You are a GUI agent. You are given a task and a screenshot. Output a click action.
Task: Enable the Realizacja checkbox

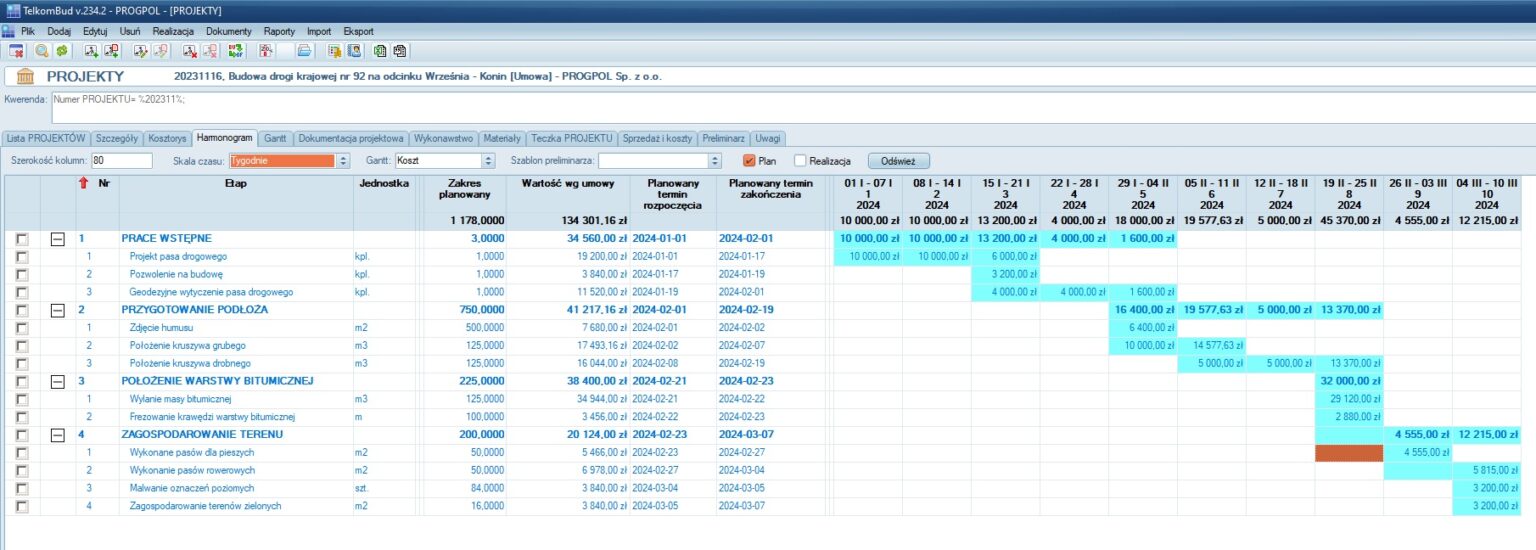[800, 160]
